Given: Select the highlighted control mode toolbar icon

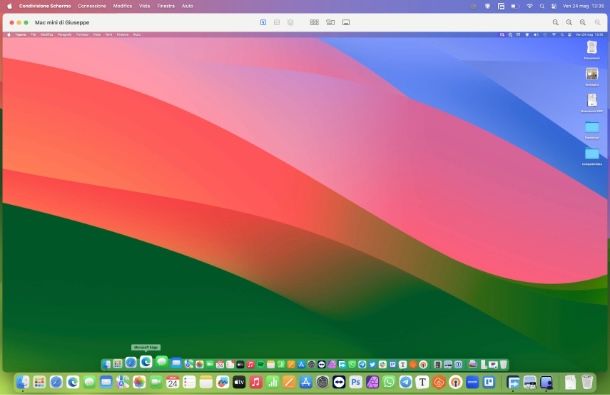Looking at the screenshot, I should click(263, 22).
